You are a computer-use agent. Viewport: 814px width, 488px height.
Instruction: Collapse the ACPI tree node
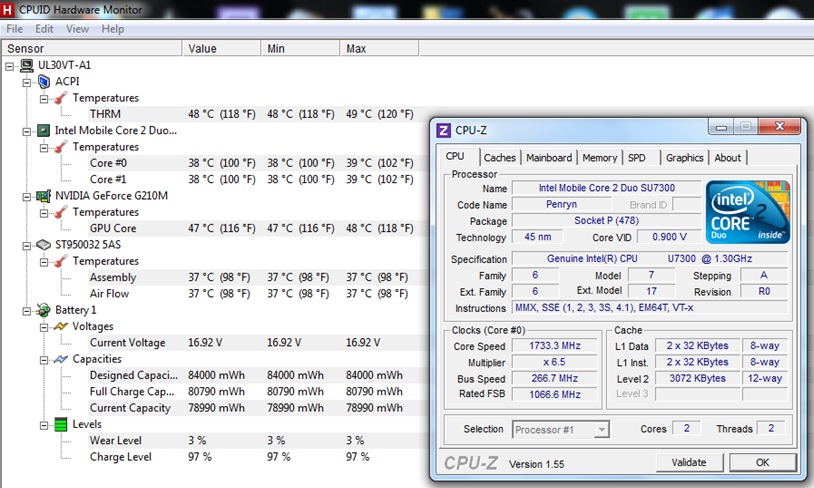click(x=26, y=82)
